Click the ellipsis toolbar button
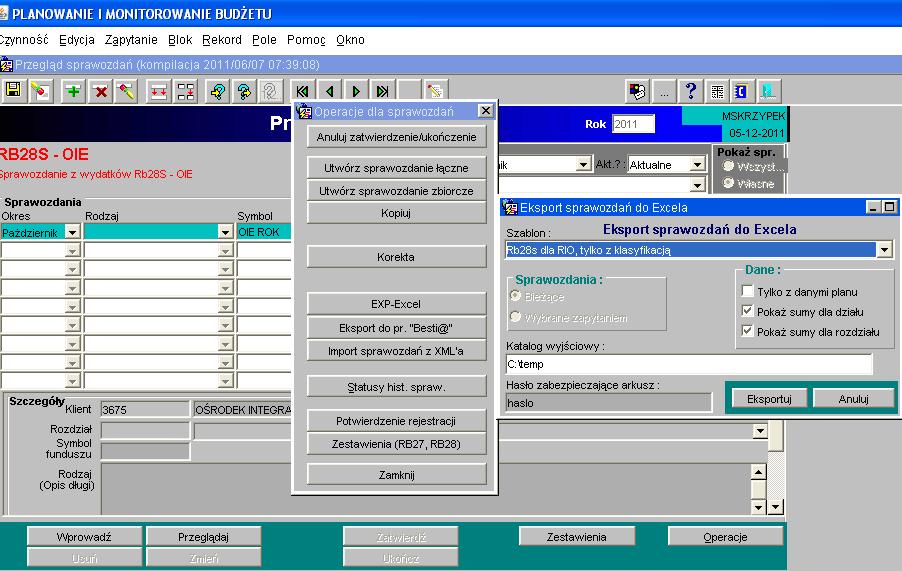 point(664,91)
